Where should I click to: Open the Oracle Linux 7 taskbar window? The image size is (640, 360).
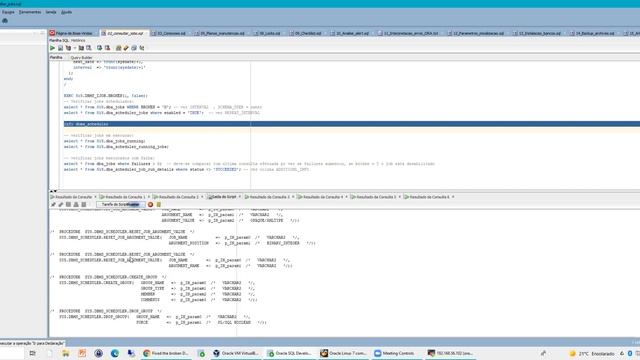tap(344, 353)
